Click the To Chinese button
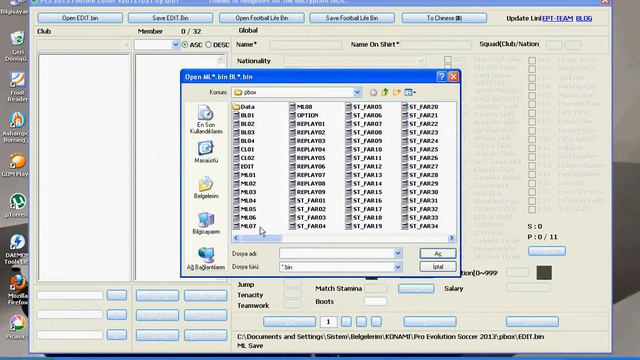 (444, 18)
